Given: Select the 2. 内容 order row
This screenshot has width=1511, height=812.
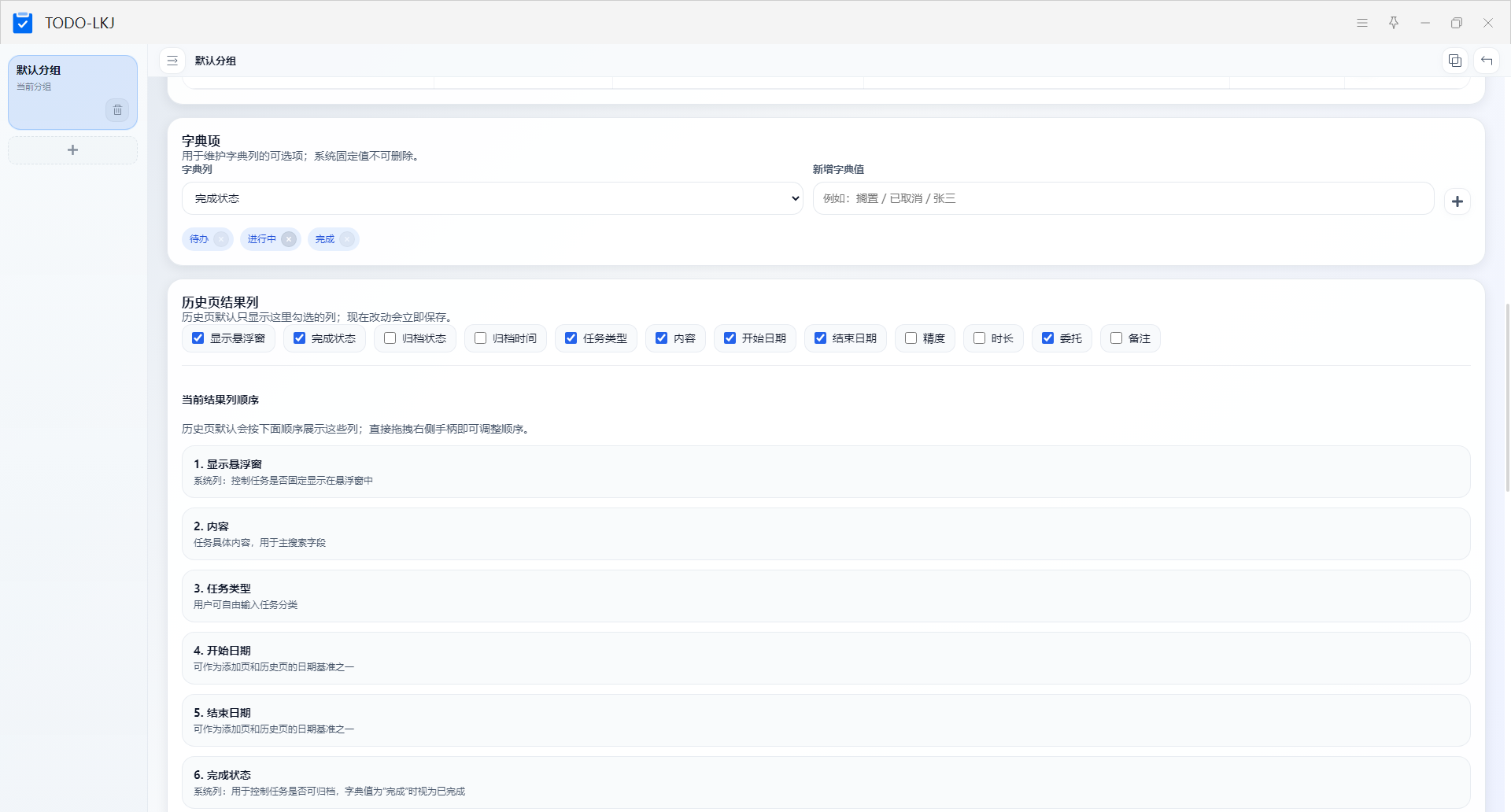Looking at the screenshot, I should pyautogui.click(x=826, y=534).
